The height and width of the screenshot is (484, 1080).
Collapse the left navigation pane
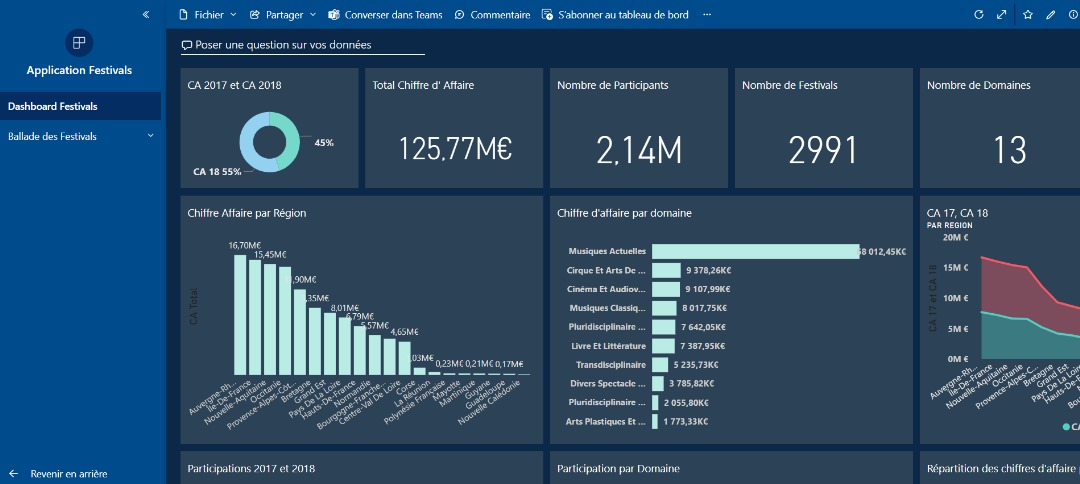pyautogui.click(x=146, y=15)
